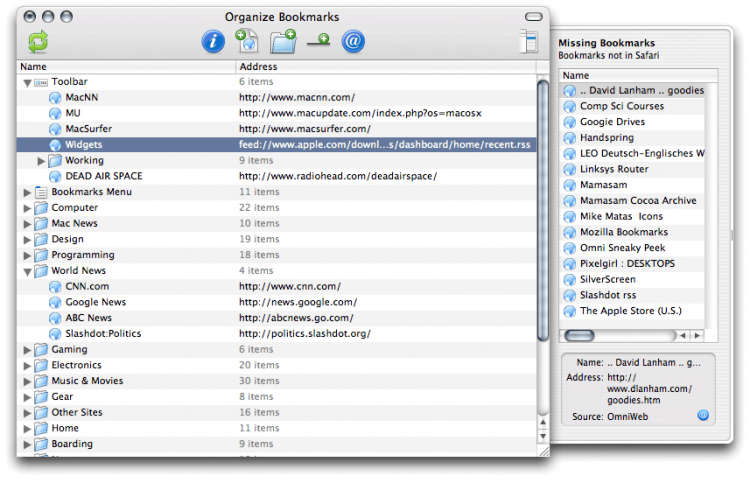Viewport: 750px width, 483px height.
Task: Click the new bookmark page icon
Action: point(247,41)
